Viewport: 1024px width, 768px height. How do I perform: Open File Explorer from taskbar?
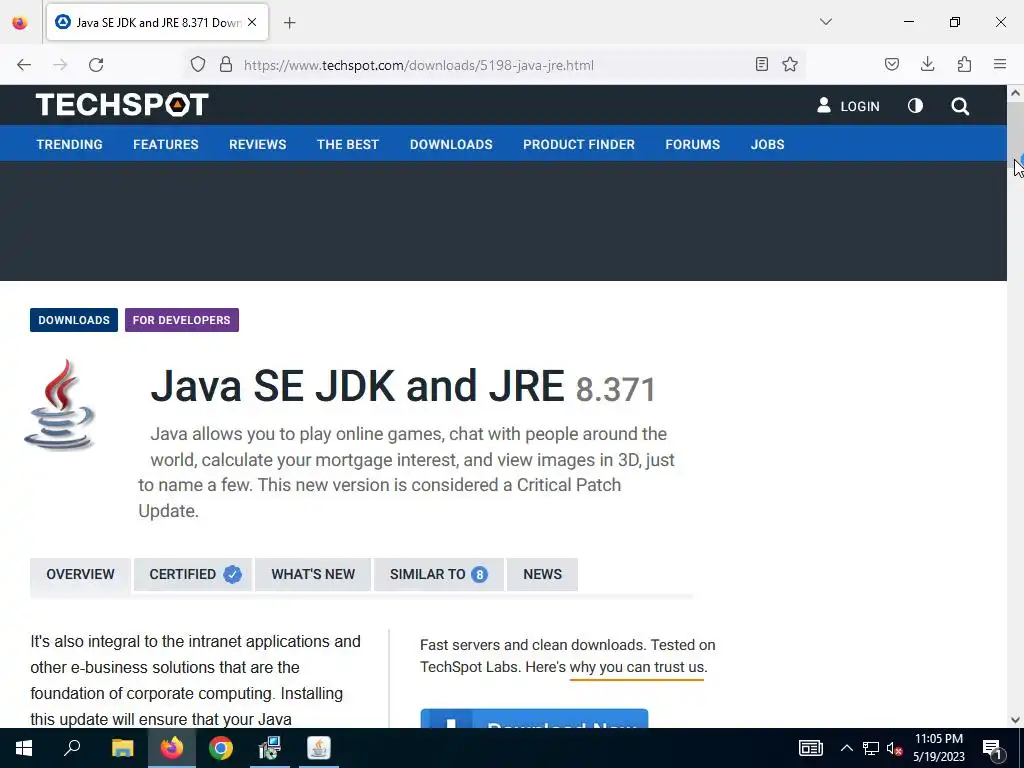122,748
